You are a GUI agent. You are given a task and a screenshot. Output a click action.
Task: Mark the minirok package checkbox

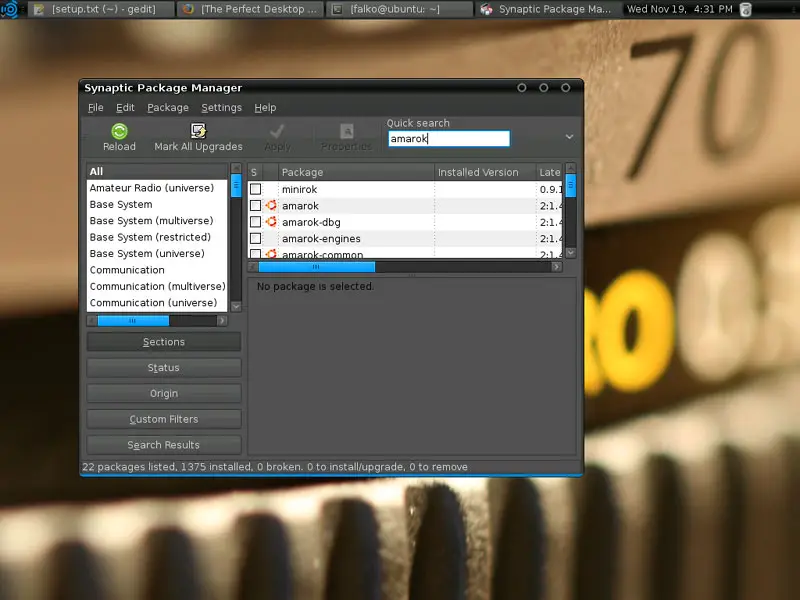(x=256, y=189)
